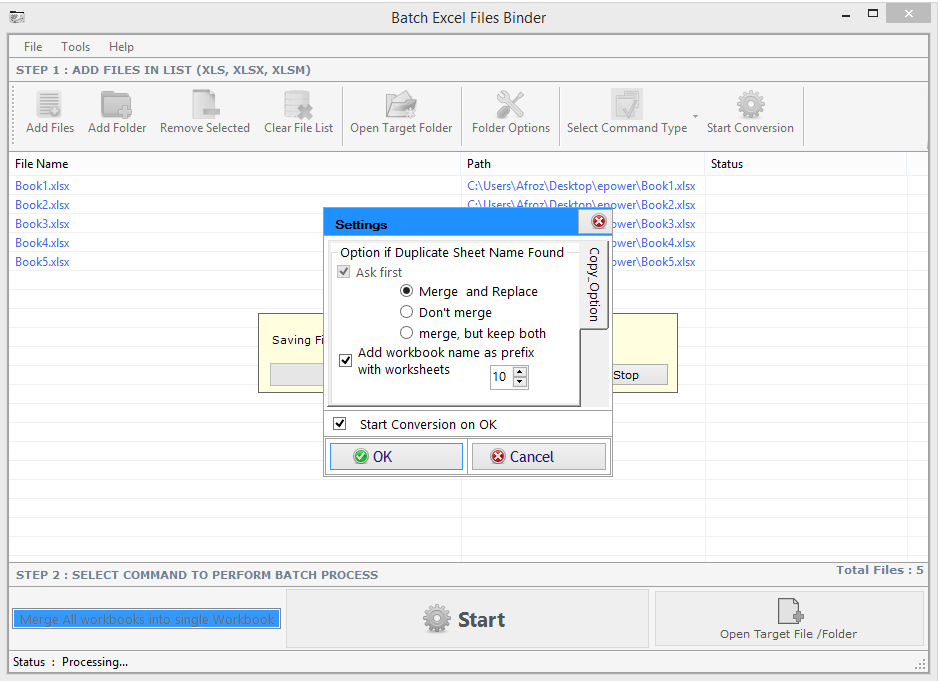Click the Remove Selected icon
The height and width of the screenshot is (681, 938).
[205, 105]
